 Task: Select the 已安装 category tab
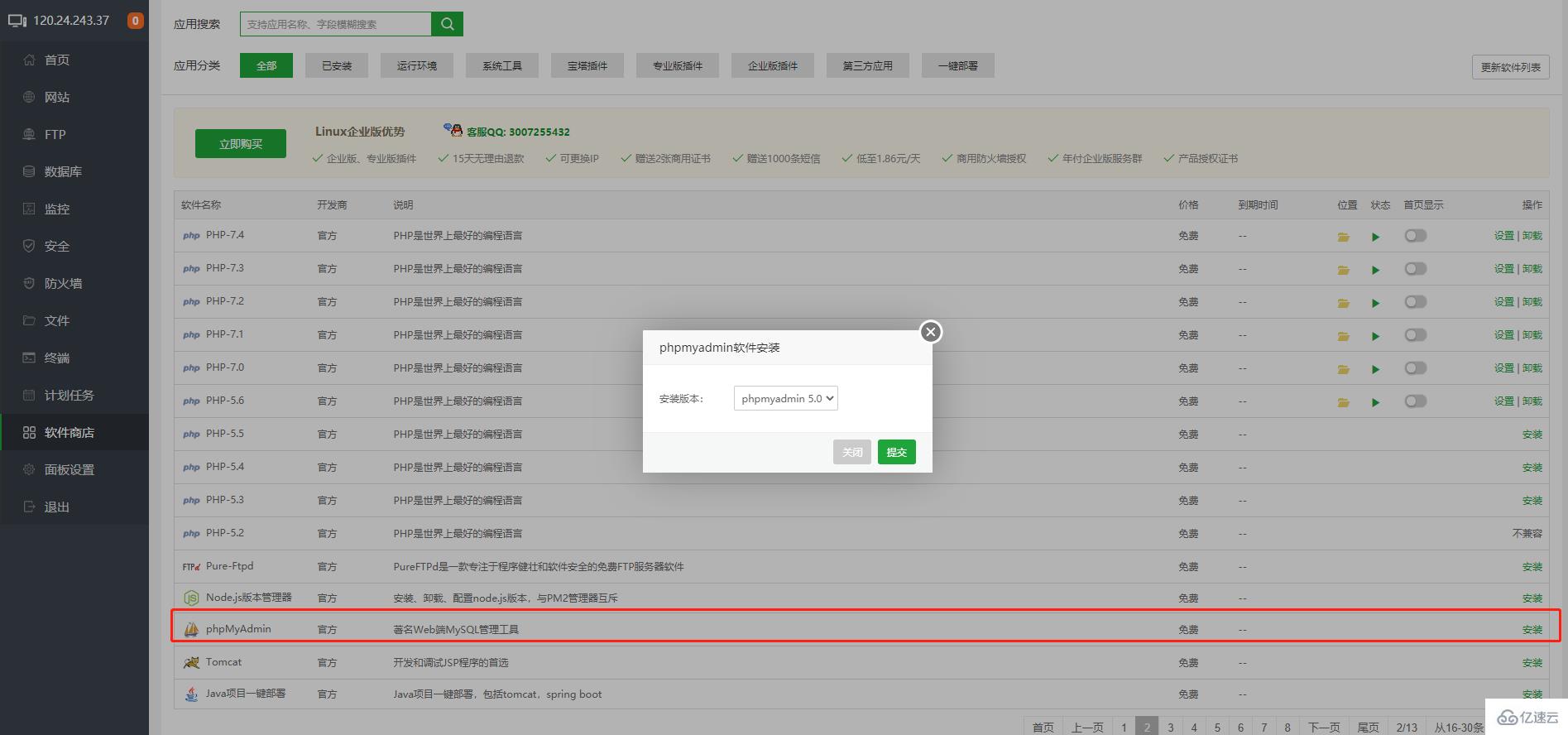click(x=337, y=65)
